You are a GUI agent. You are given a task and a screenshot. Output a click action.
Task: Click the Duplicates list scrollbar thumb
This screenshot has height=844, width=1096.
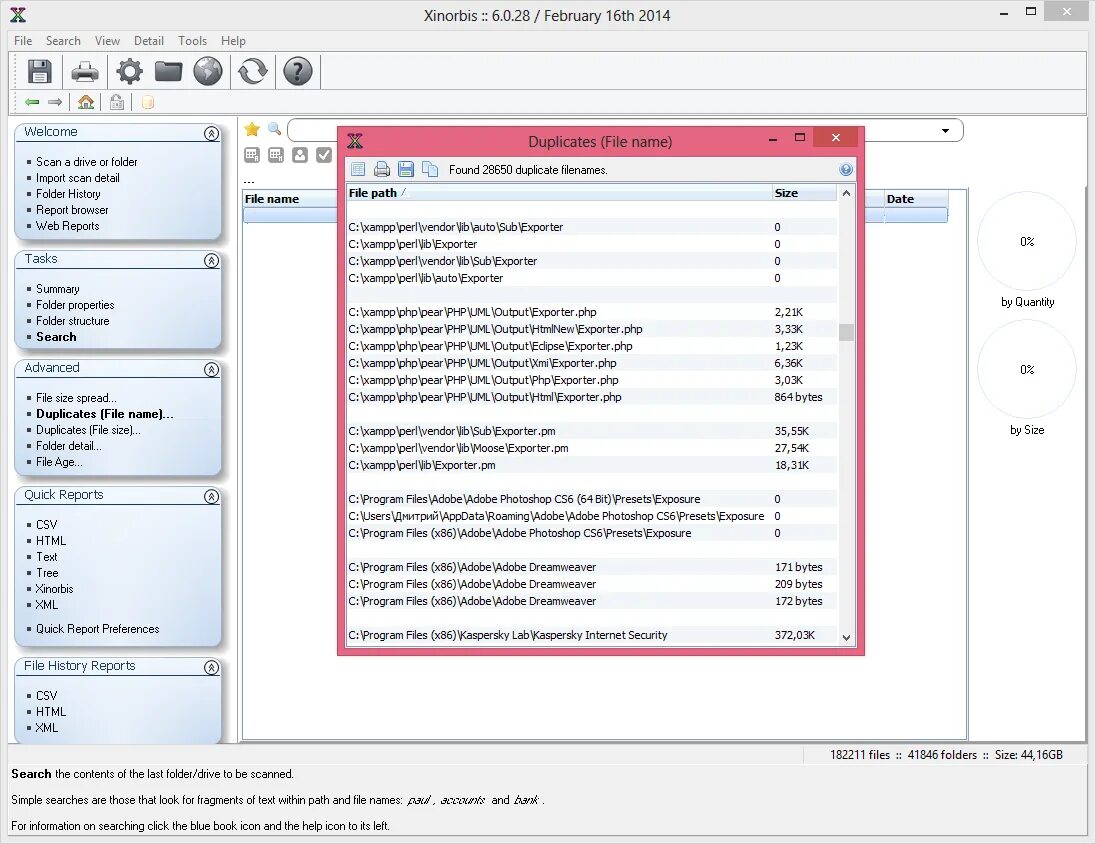[846, 332]
